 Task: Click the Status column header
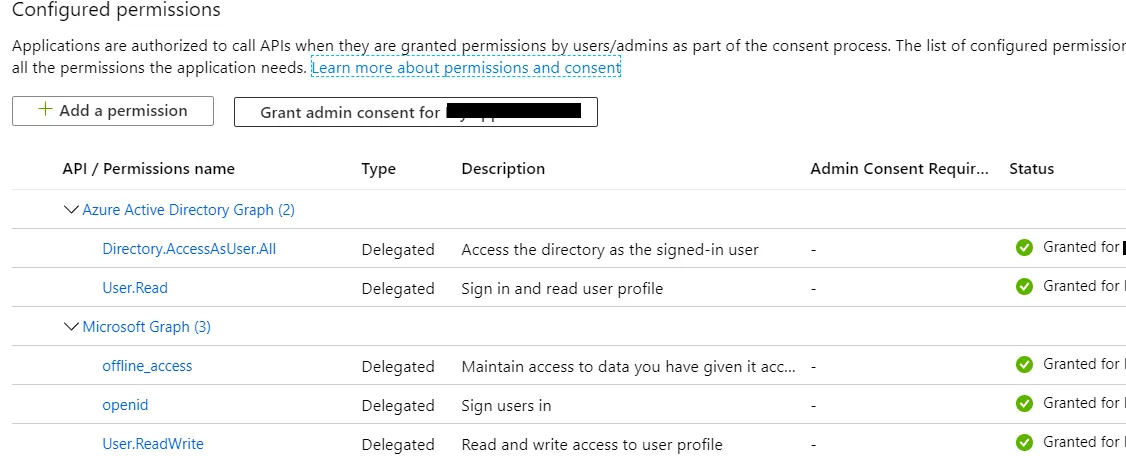click(1032, 169)
